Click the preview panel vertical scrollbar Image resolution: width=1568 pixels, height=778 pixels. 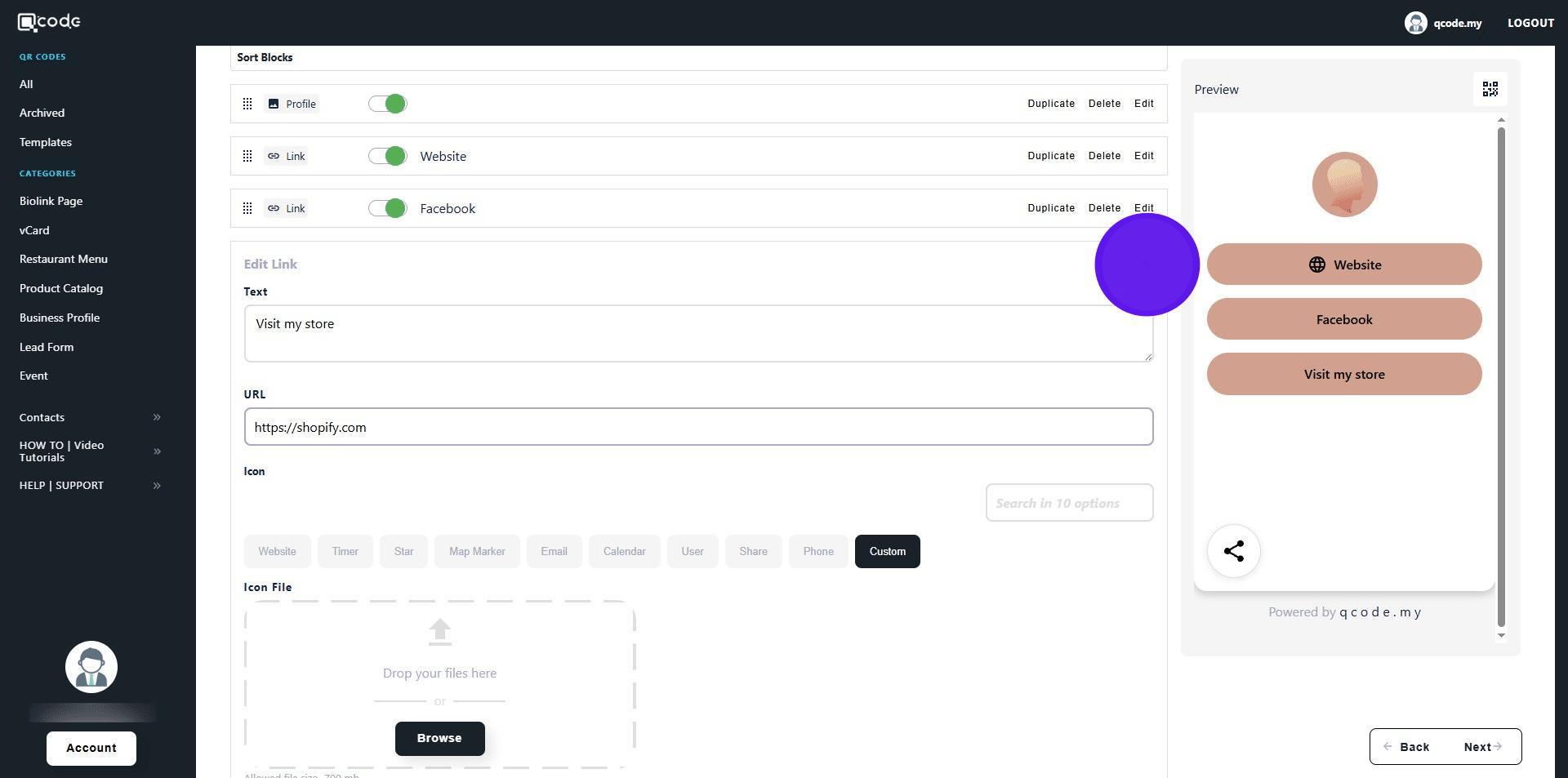(x=1501, y=376)
